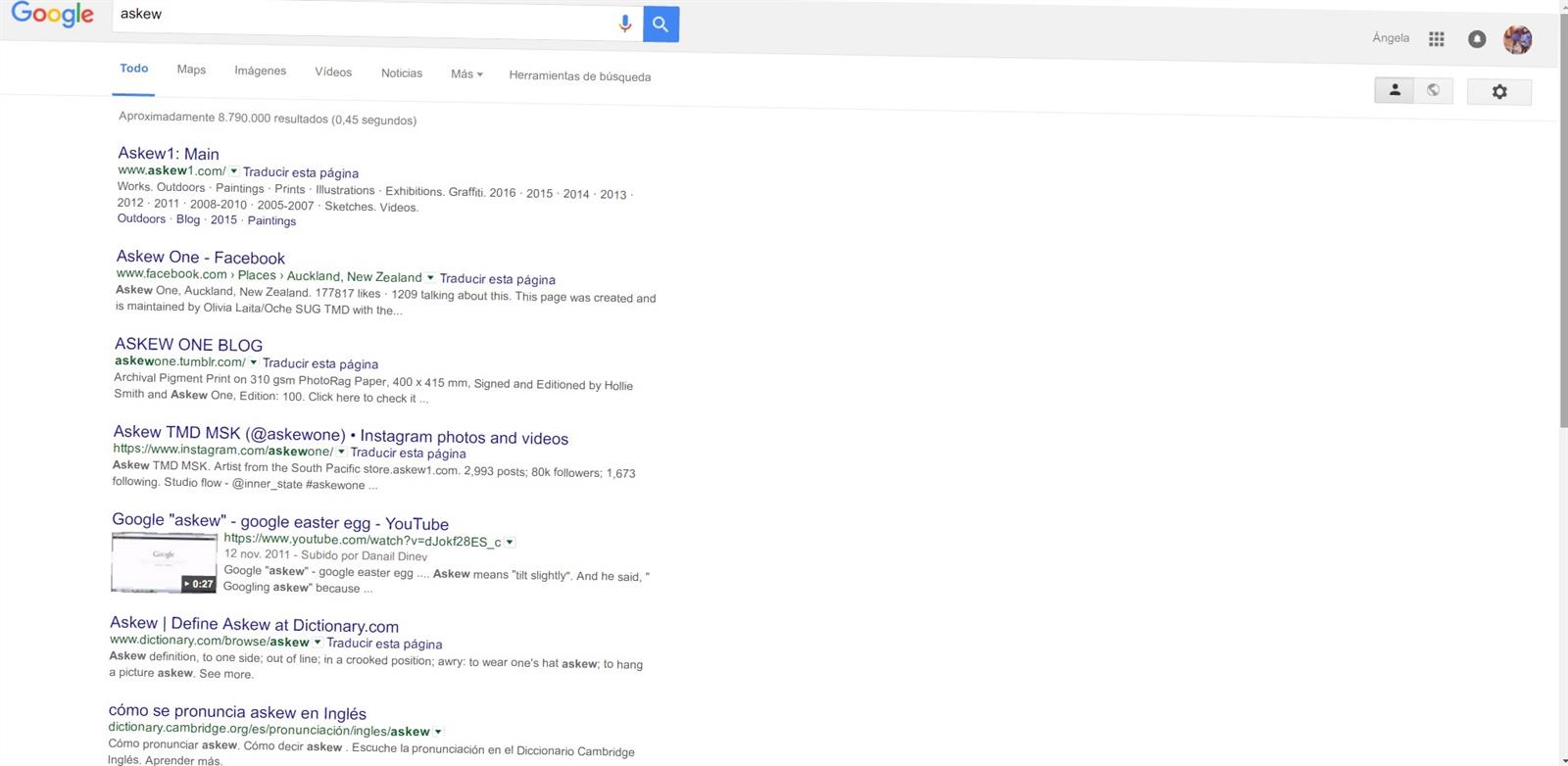Expand arrow next to the Instagram URL
The height and width of the screenshot is (766, 1568).
point(341,452)
